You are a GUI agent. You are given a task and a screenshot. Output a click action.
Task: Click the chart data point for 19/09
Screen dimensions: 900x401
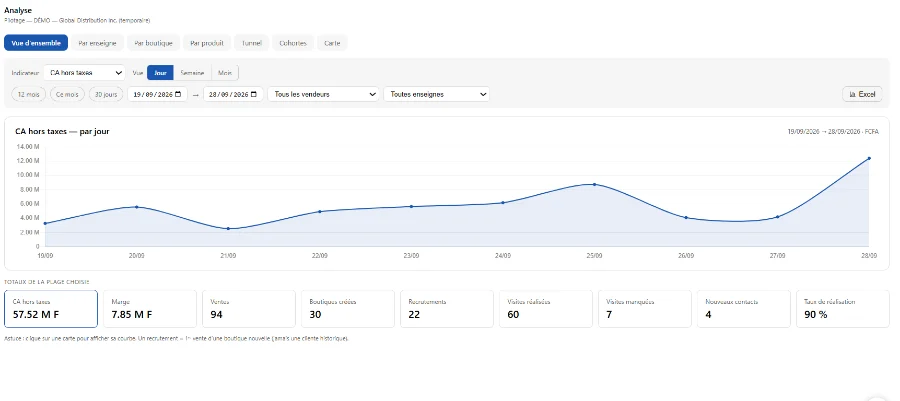tap(45, 223)
